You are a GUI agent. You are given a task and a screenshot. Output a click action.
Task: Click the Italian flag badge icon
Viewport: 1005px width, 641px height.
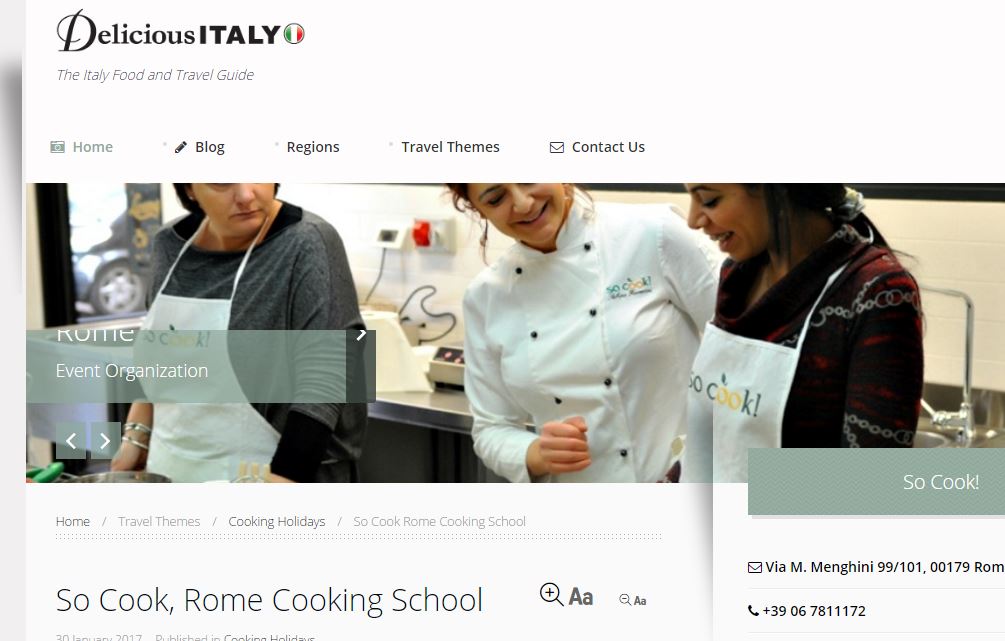pyautogui.click(x=294, y=34)
